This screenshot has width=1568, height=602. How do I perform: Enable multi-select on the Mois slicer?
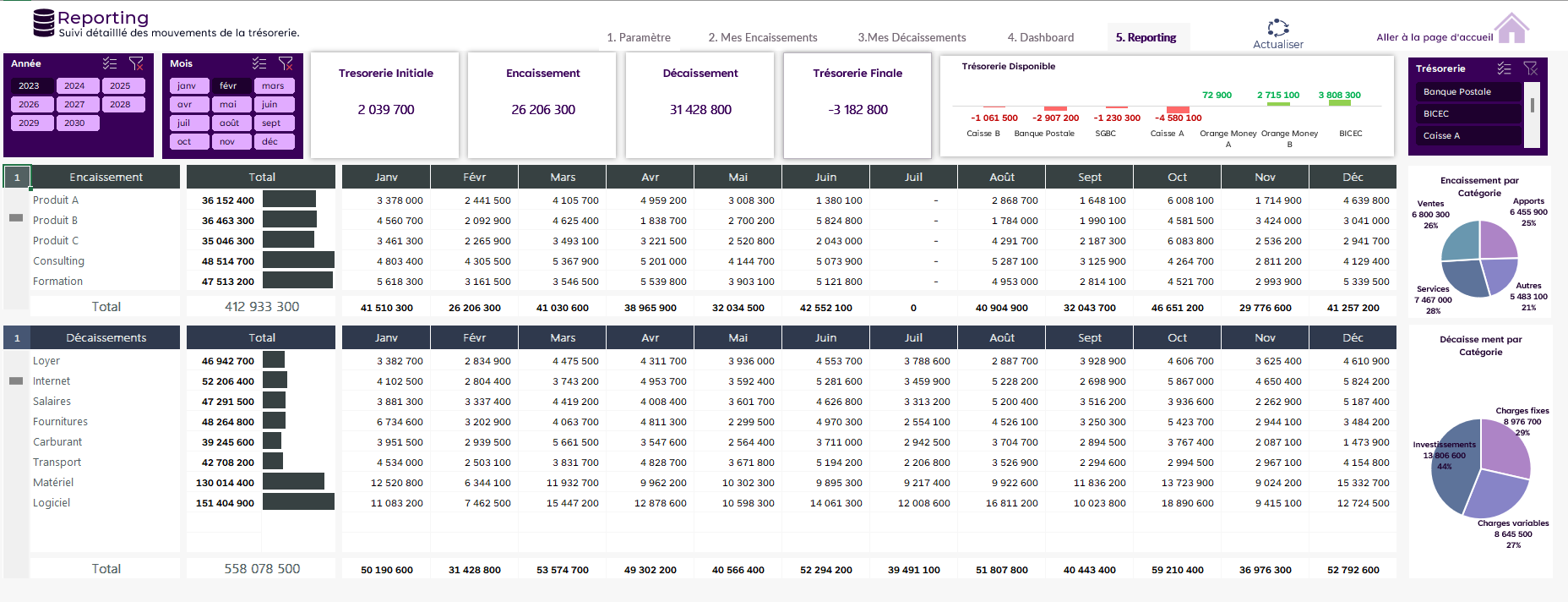point(259,63)
